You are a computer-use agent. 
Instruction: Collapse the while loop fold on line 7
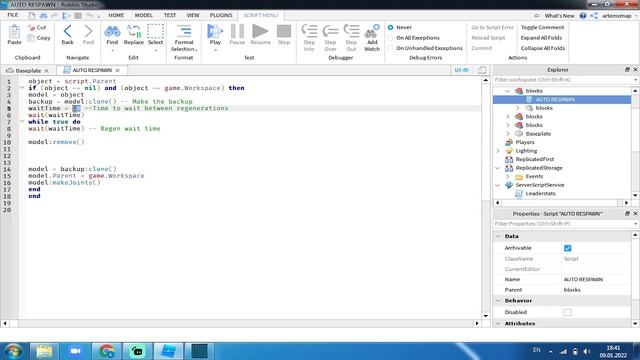(x=22, y=122)
